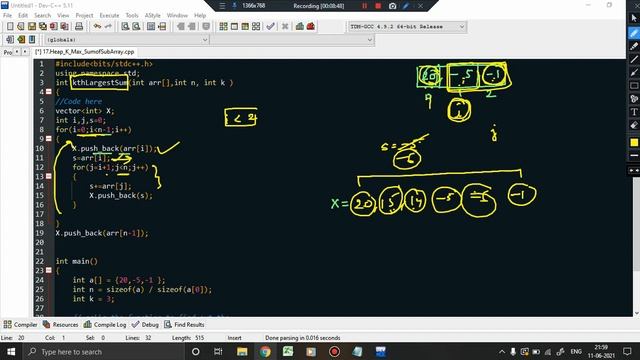
Task: Open the Compile Log tab
Action: (105, 324)
